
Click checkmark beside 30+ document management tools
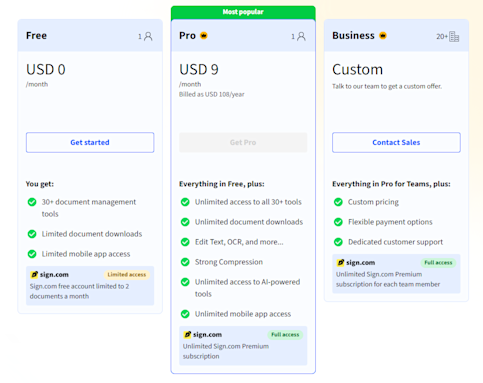(x=32, y=202)
